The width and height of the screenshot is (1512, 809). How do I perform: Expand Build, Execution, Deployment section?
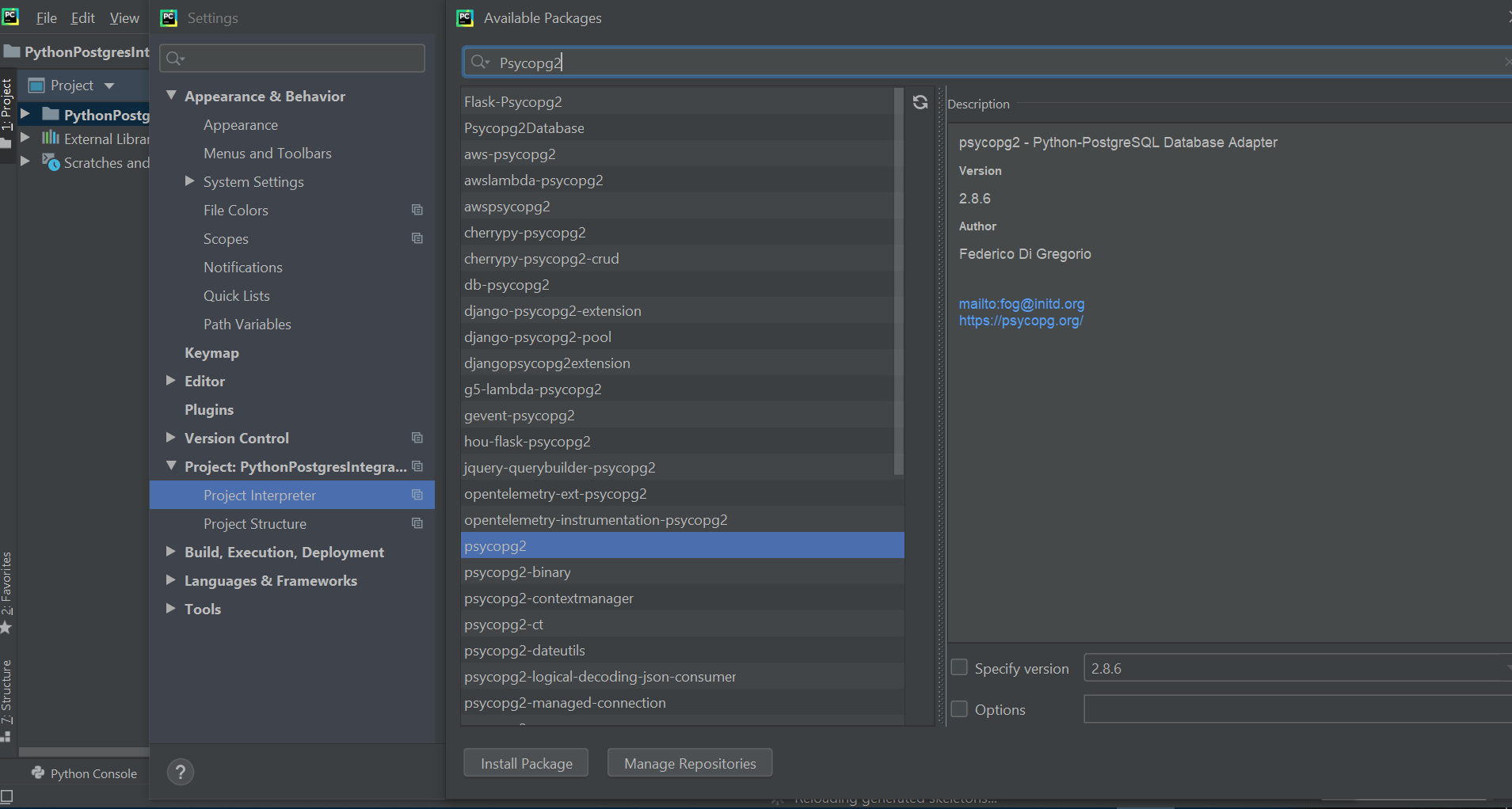click(x=170, y=552)
